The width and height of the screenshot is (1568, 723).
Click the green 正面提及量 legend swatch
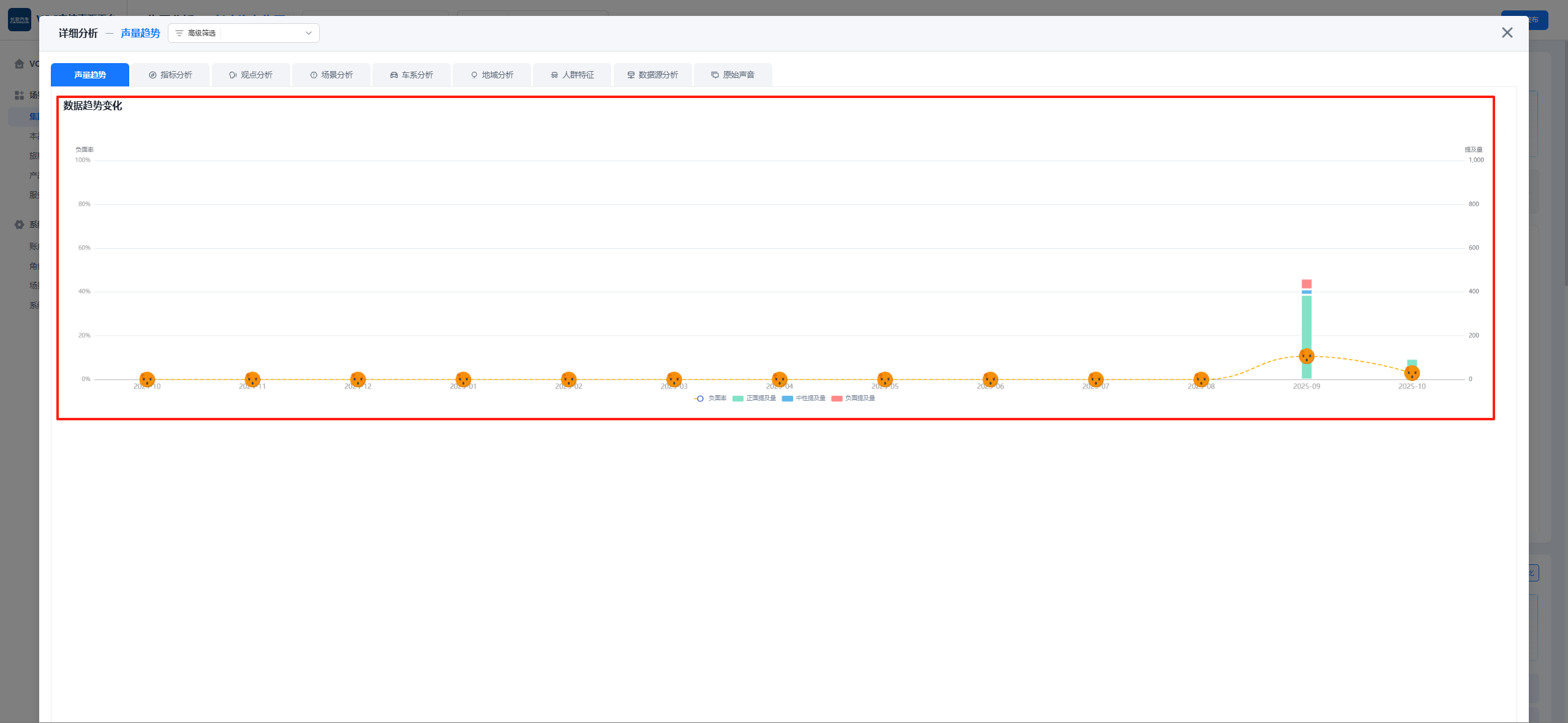pos(737,398)
